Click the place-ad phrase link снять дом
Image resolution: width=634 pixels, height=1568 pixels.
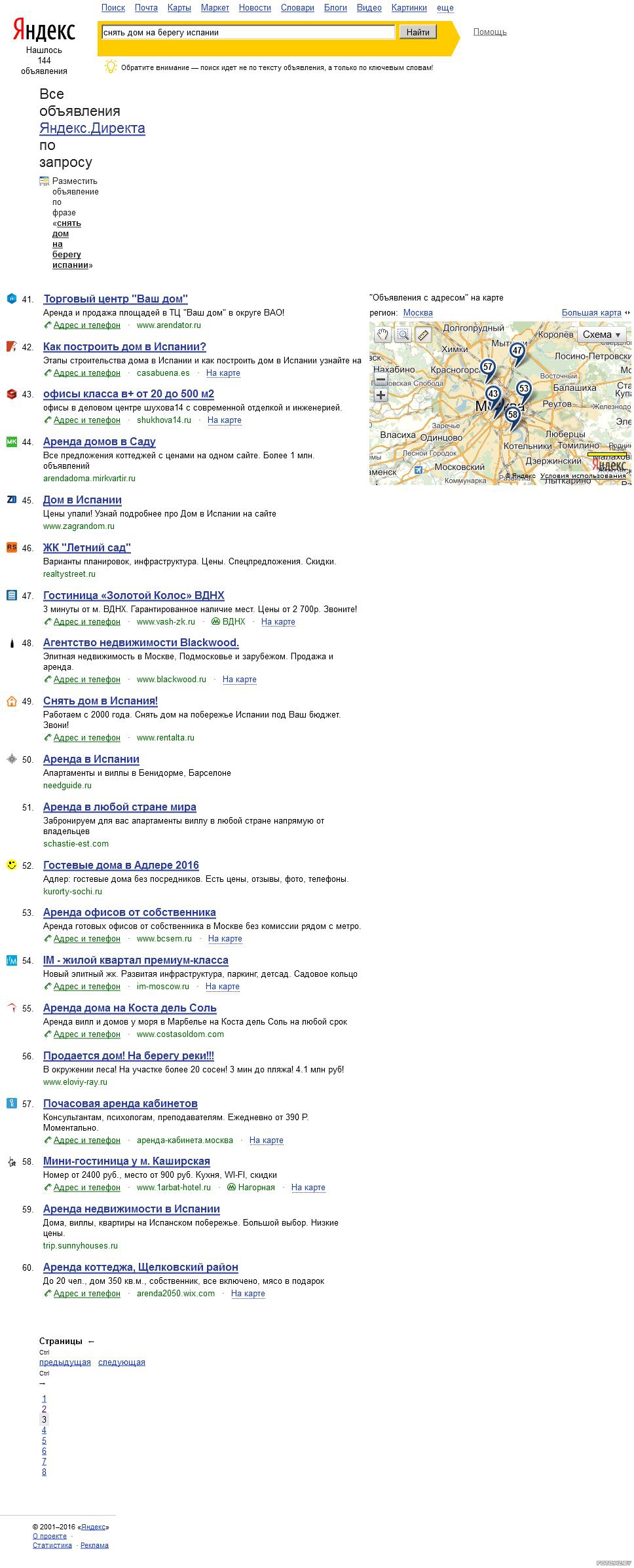tap(67, 244)
